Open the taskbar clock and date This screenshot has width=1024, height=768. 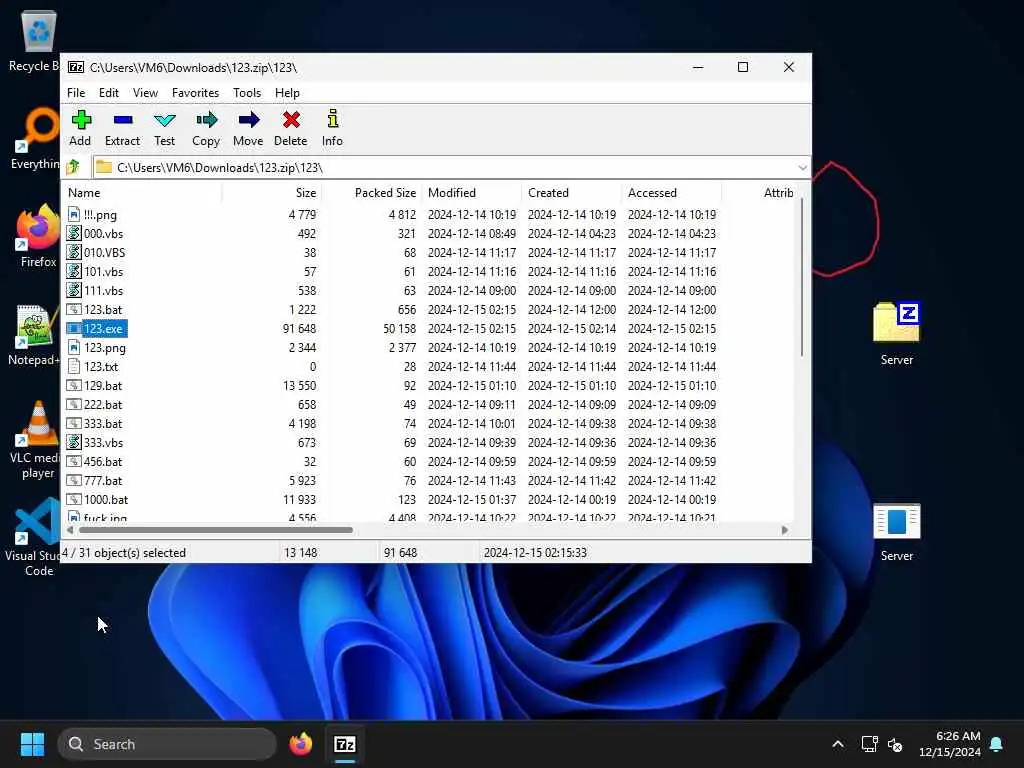pyautogui.click(x=950, y=744)
